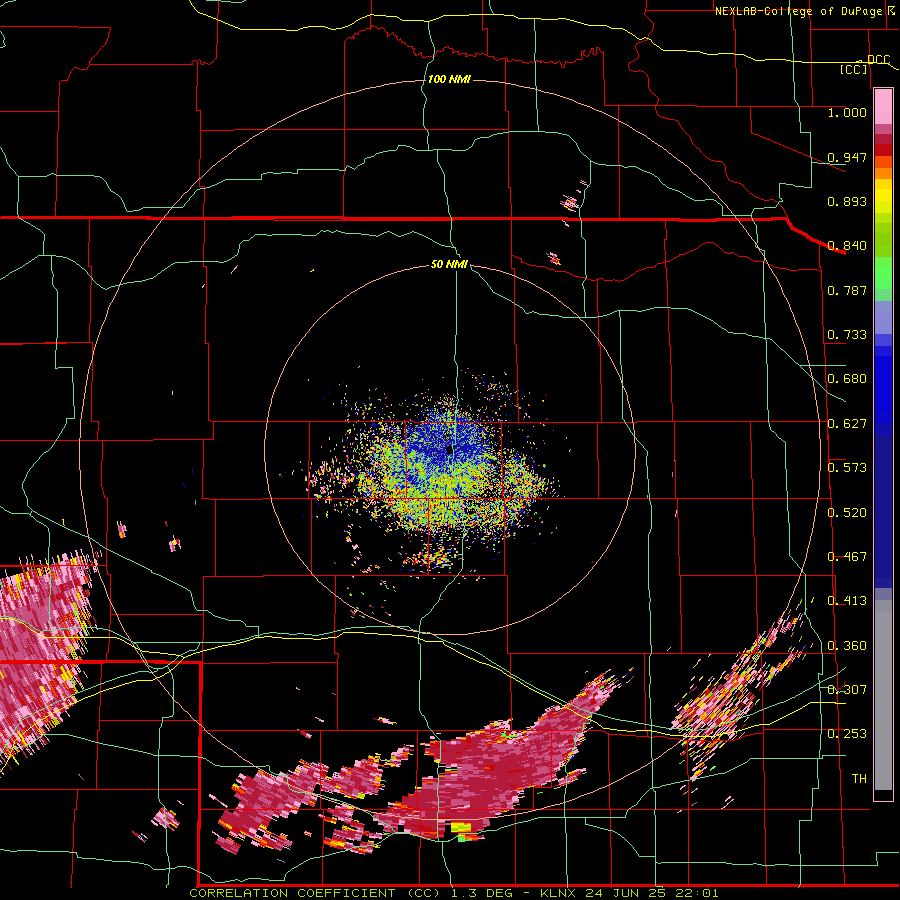Image resolution: width=900 pixels, height=900 pixels.
Task: Pick the gray band near 0.307
Action: [883, 695]
